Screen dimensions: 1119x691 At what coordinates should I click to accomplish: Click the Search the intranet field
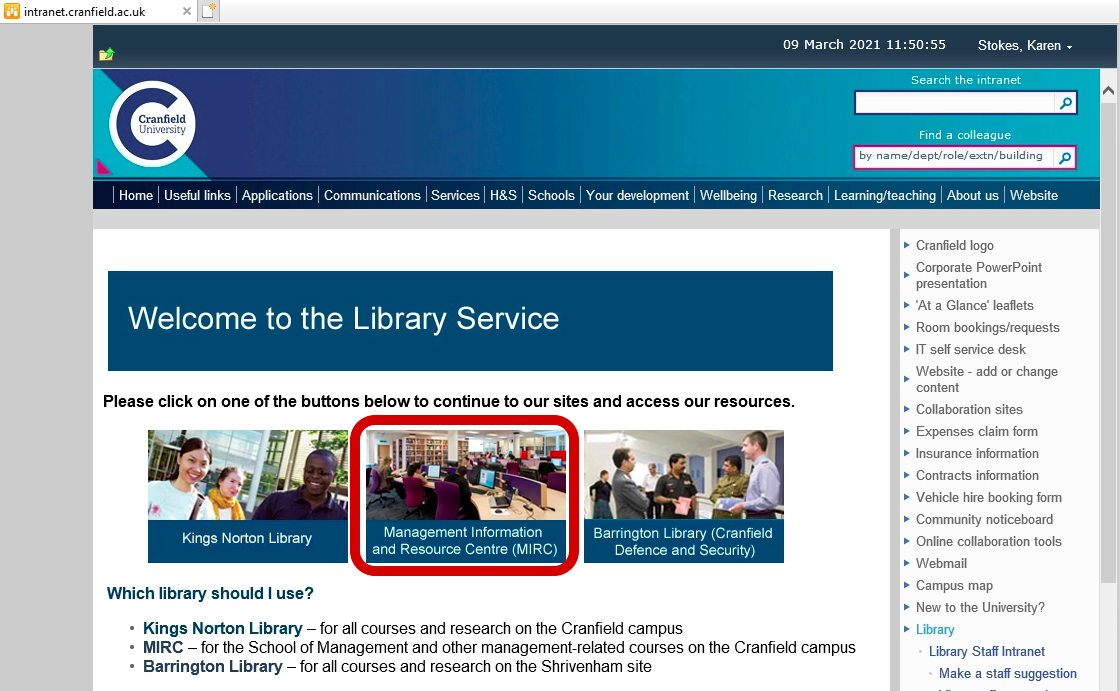[955, 103]
